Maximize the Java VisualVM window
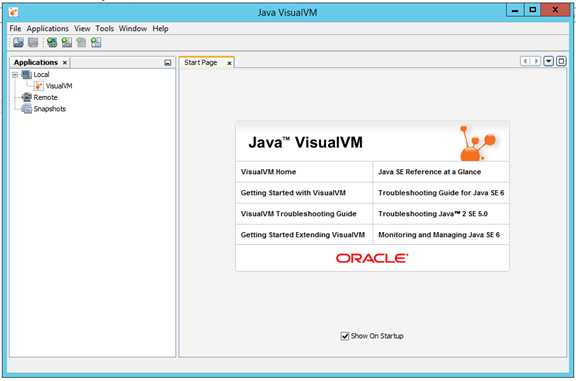 coord(533,10)
